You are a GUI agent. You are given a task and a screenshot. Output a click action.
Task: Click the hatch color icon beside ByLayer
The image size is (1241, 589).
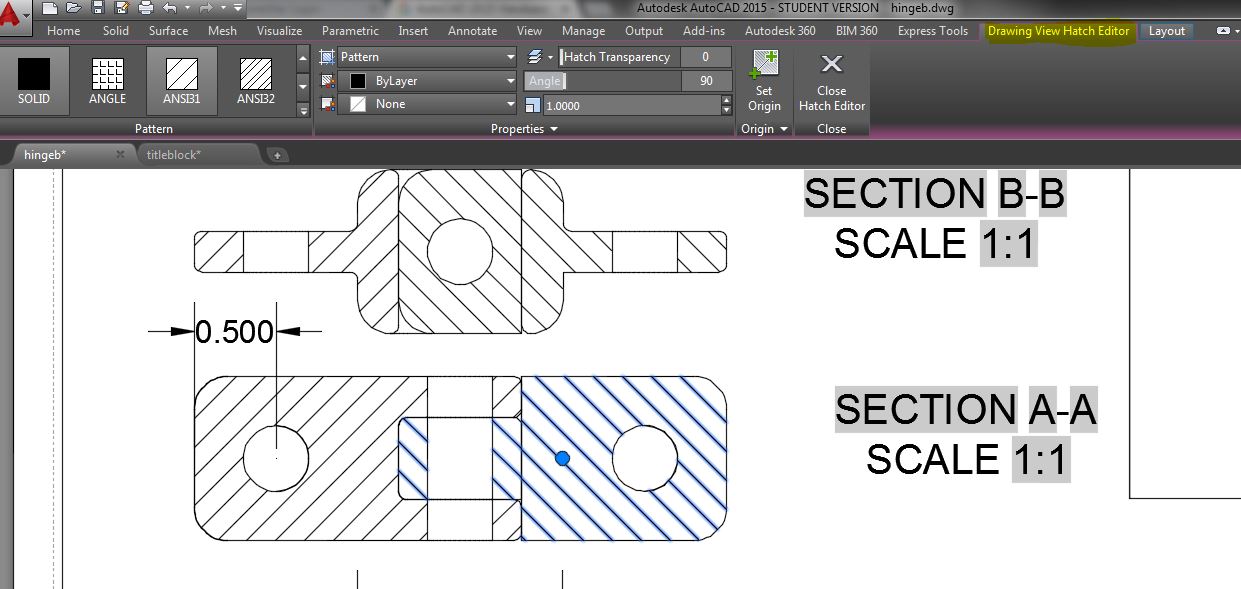click(327, 81)
